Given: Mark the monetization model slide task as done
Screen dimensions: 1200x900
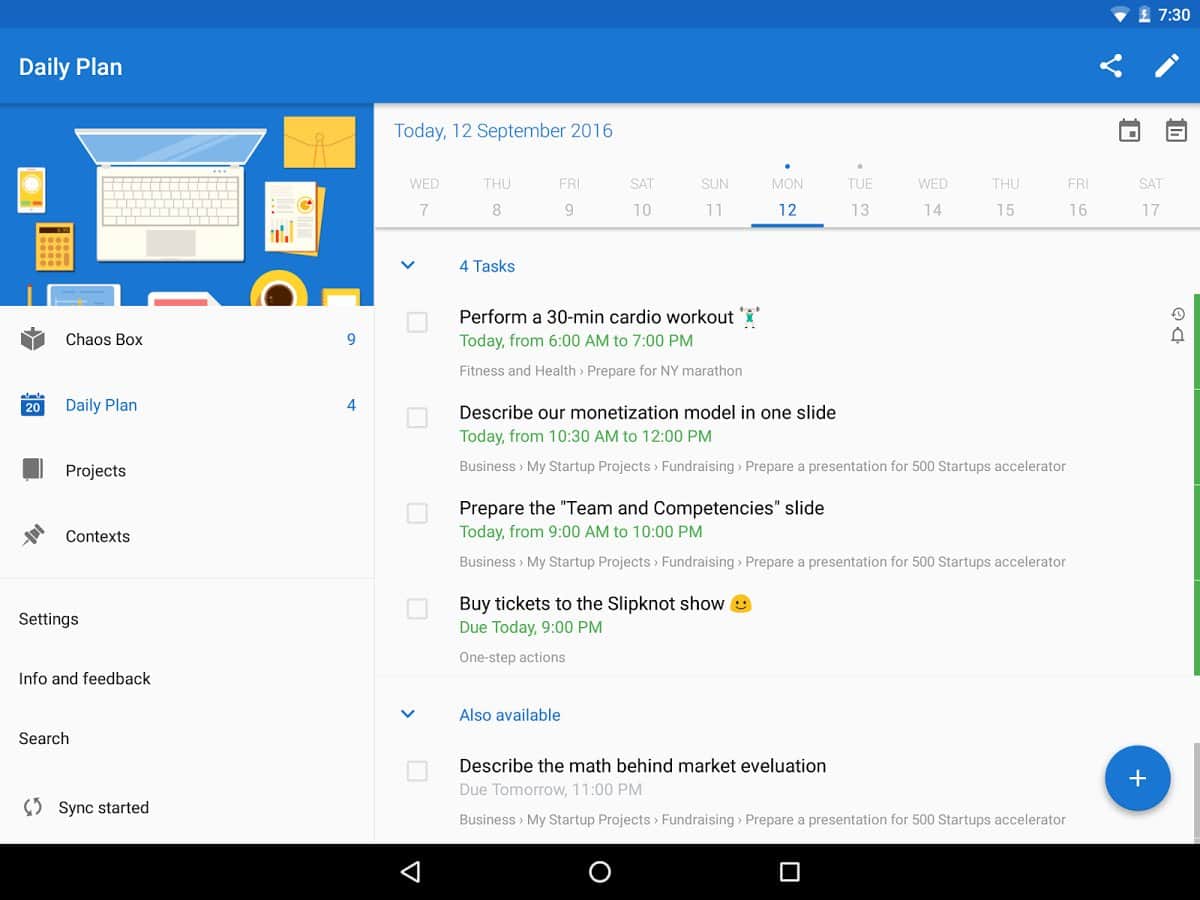Looking at the screenshot, I should pos(417,418).
